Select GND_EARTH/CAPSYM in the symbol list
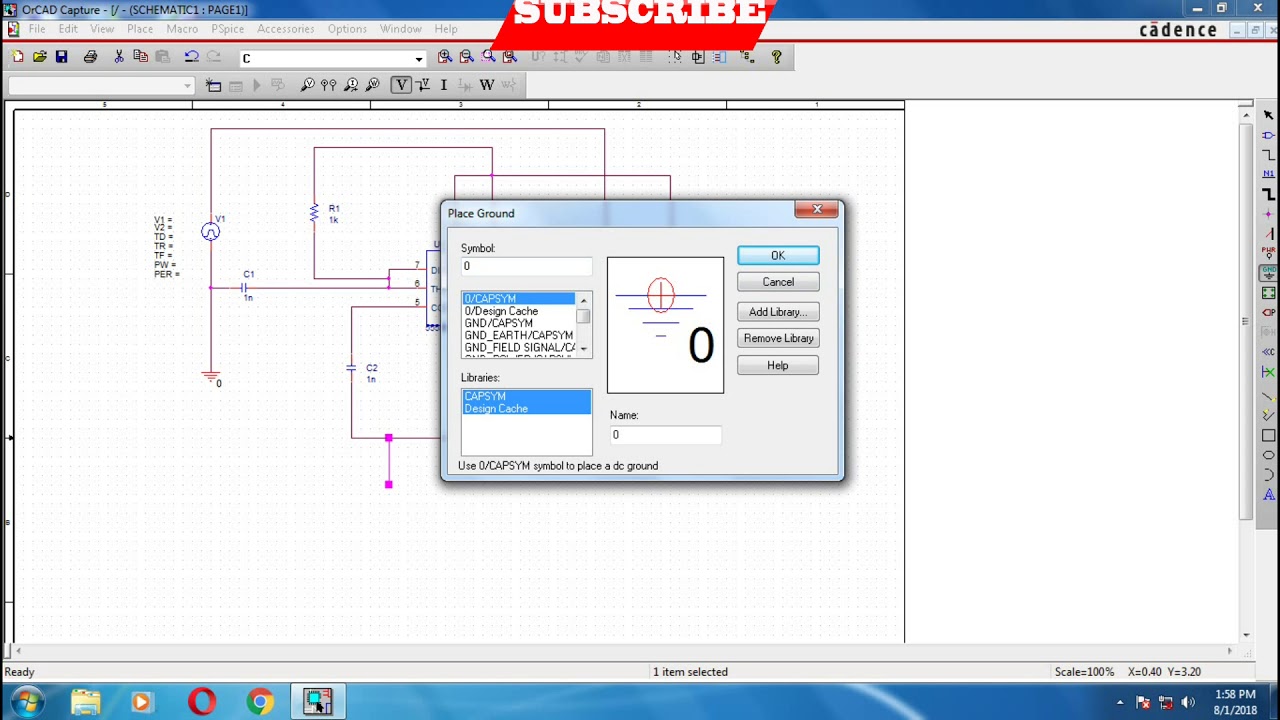The image size is (1280, 720). coord(518,335)
